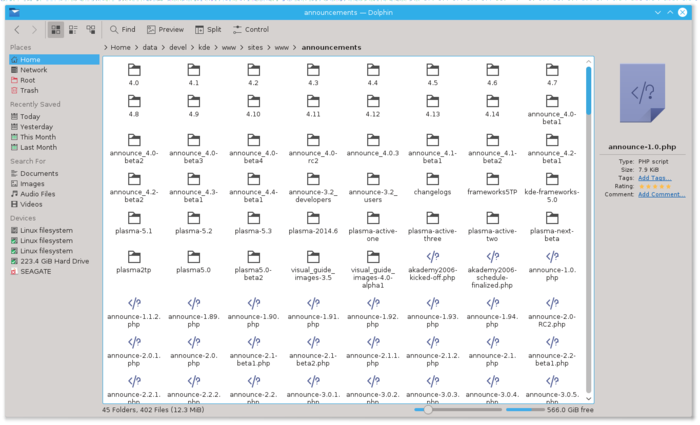Viewport: 700px width, 425px height.
Task: Select the plasma-next-beta folder
Action: pyautogui.click(x=552, y=227)
